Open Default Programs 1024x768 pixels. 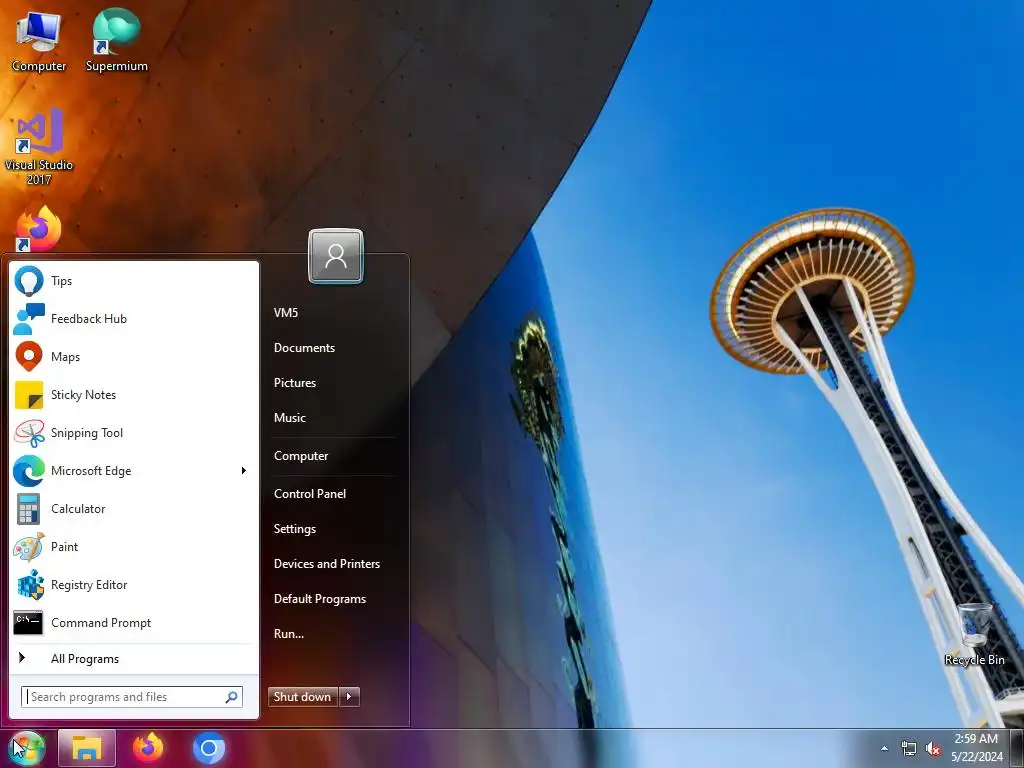click(x=319, y=599)
